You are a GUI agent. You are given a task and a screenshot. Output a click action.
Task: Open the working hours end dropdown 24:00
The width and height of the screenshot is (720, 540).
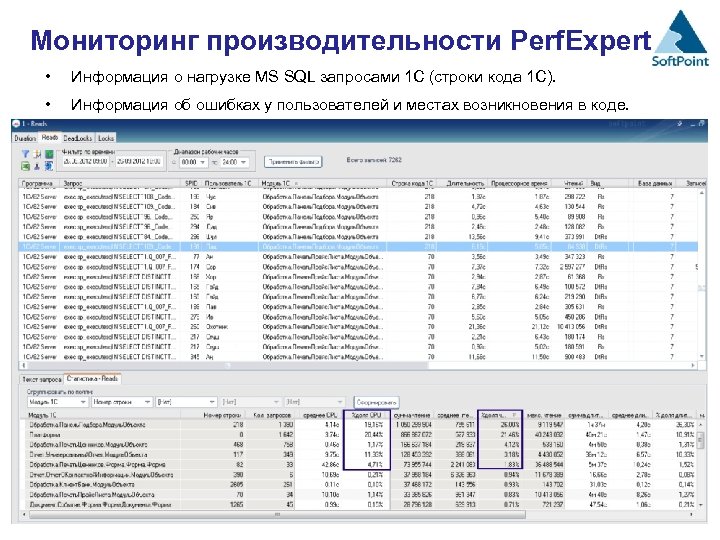[x=234, y=163]
